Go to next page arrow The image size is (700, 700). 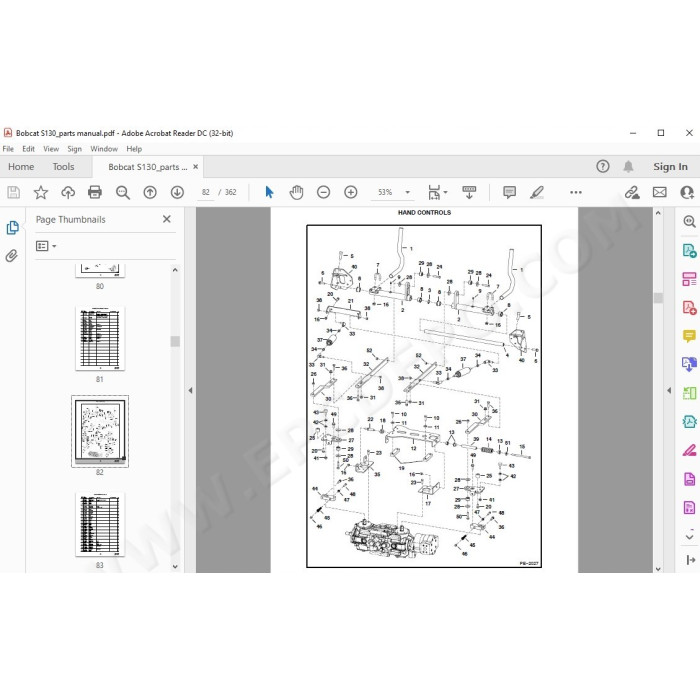177,192
